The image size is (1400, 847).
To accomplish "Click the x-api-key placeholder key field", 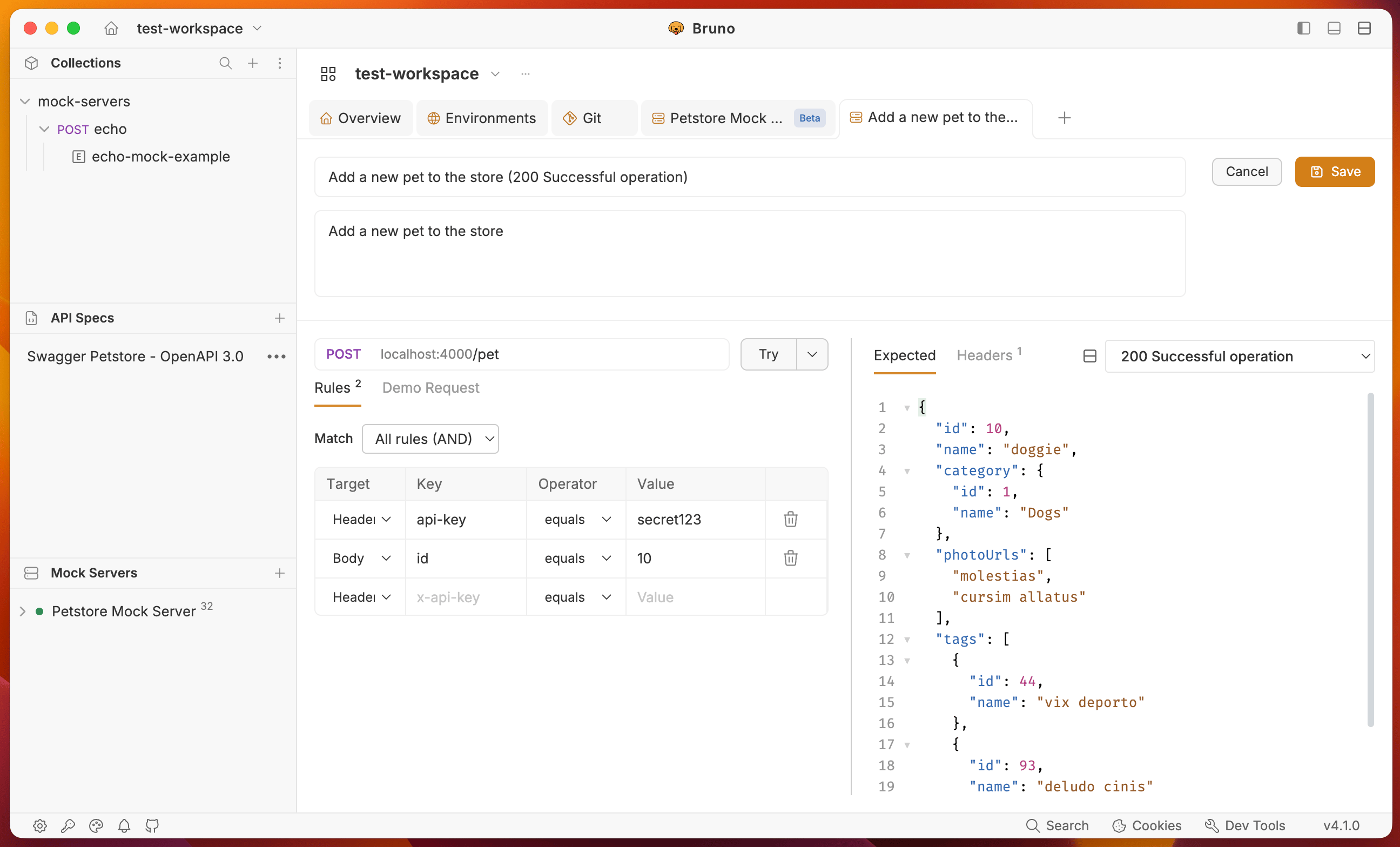I will (466, 597).
